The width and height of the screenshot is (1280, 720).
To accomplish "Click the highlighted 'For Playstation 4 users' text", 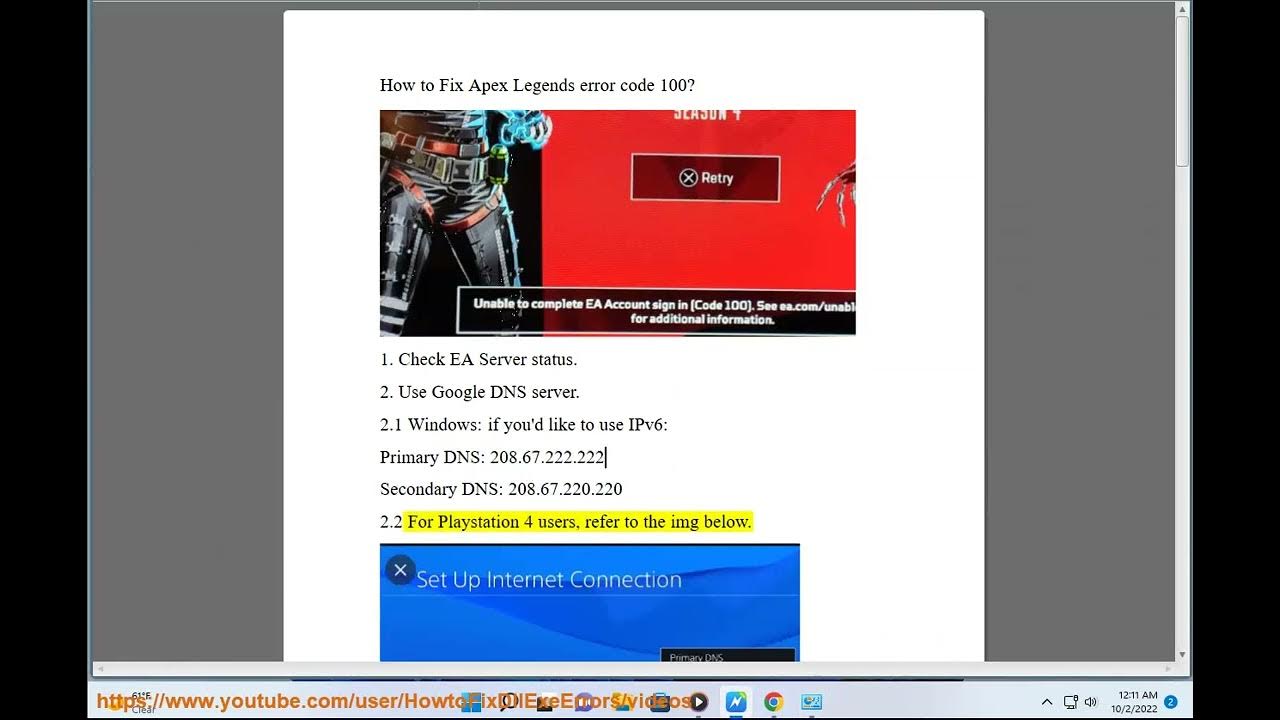I will point(579,521).
